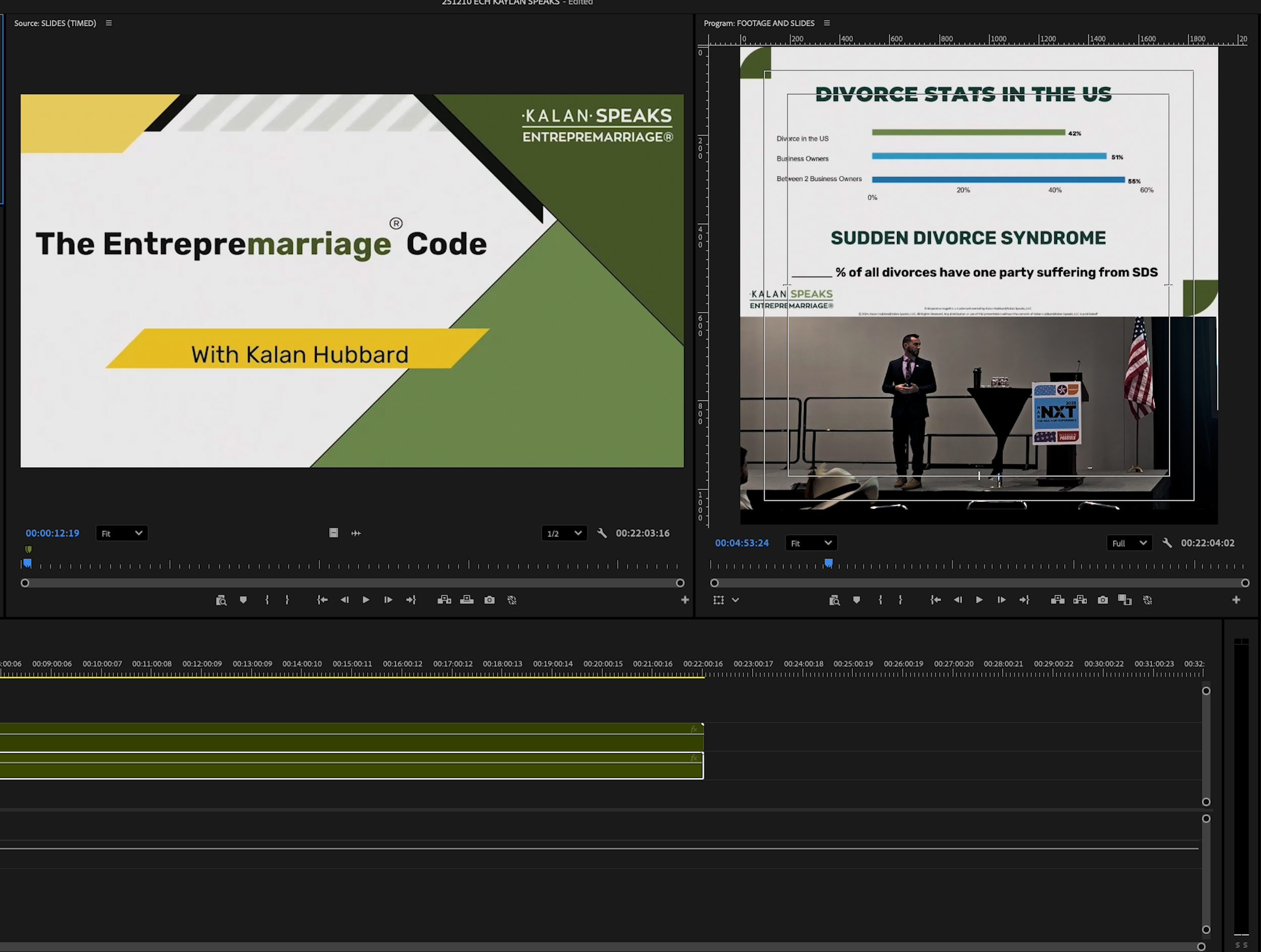Click Go to Previous Edit Point in Program monitor
Image resolution: width=1261 pixels, height=952 pixels.
click(x=936, y=600)
